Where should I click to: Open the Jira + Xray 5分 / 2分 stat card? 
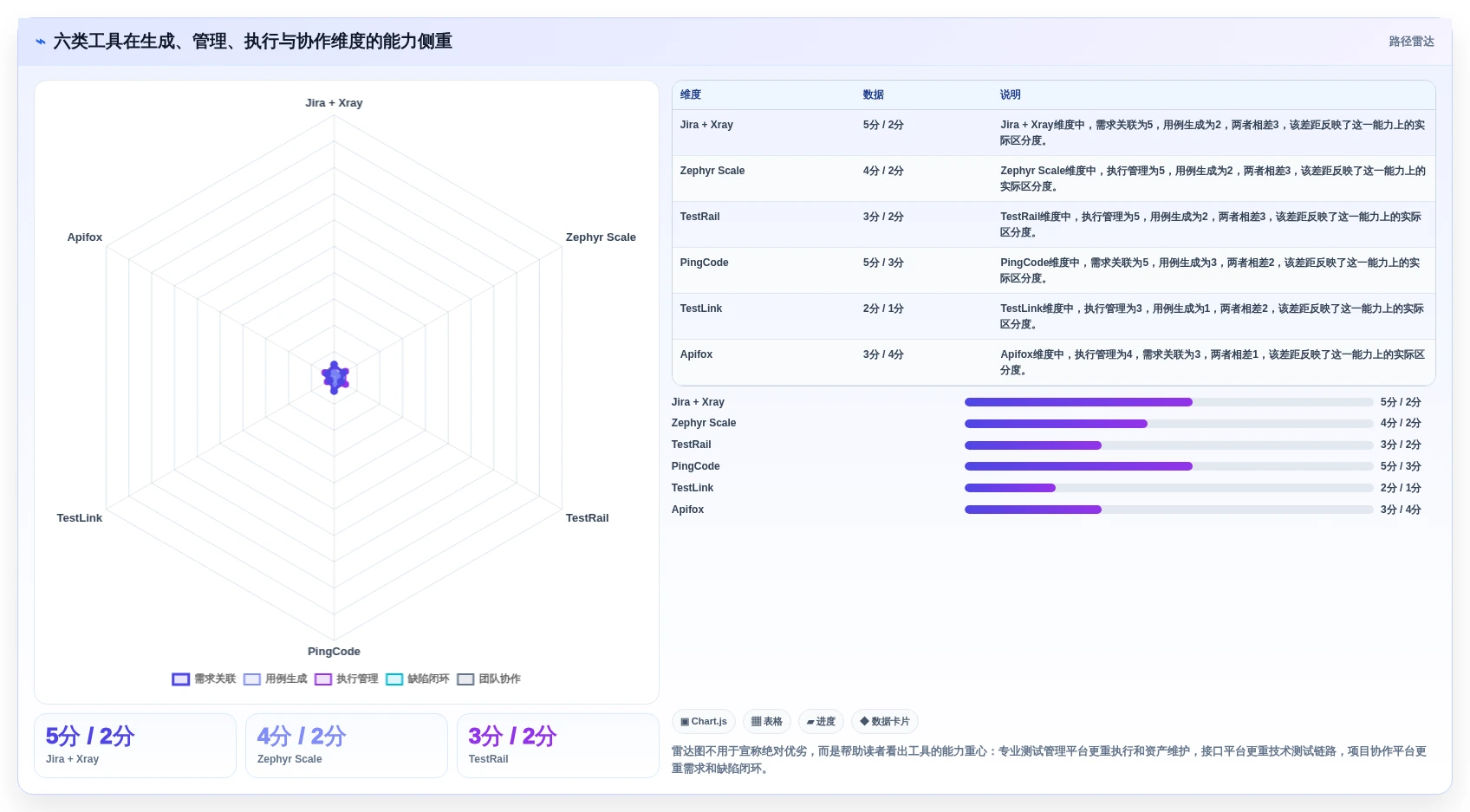click(135, 745)
